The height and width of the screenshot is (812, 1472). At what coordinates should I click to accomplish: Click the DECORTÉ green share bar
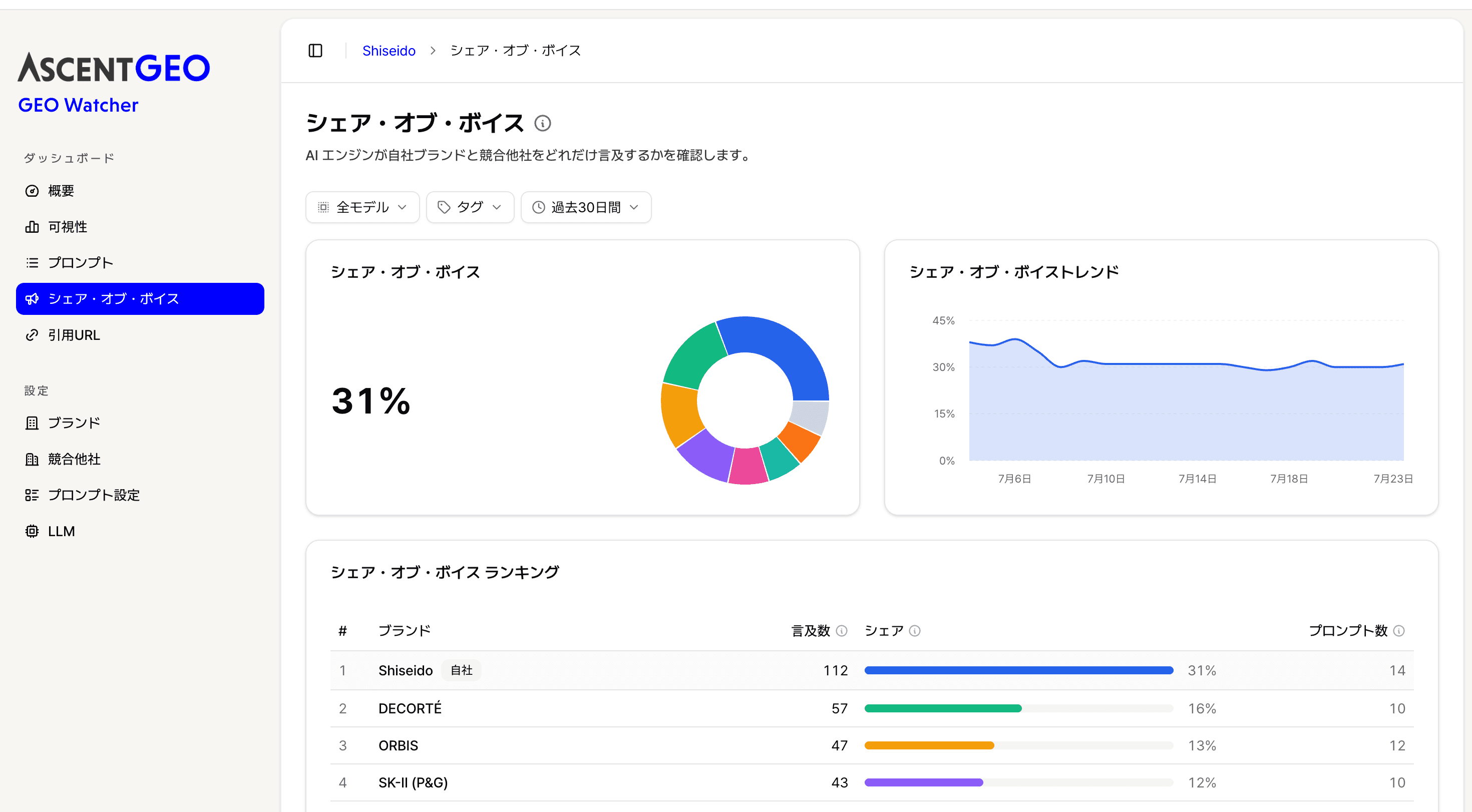click(x=943, y=708)
